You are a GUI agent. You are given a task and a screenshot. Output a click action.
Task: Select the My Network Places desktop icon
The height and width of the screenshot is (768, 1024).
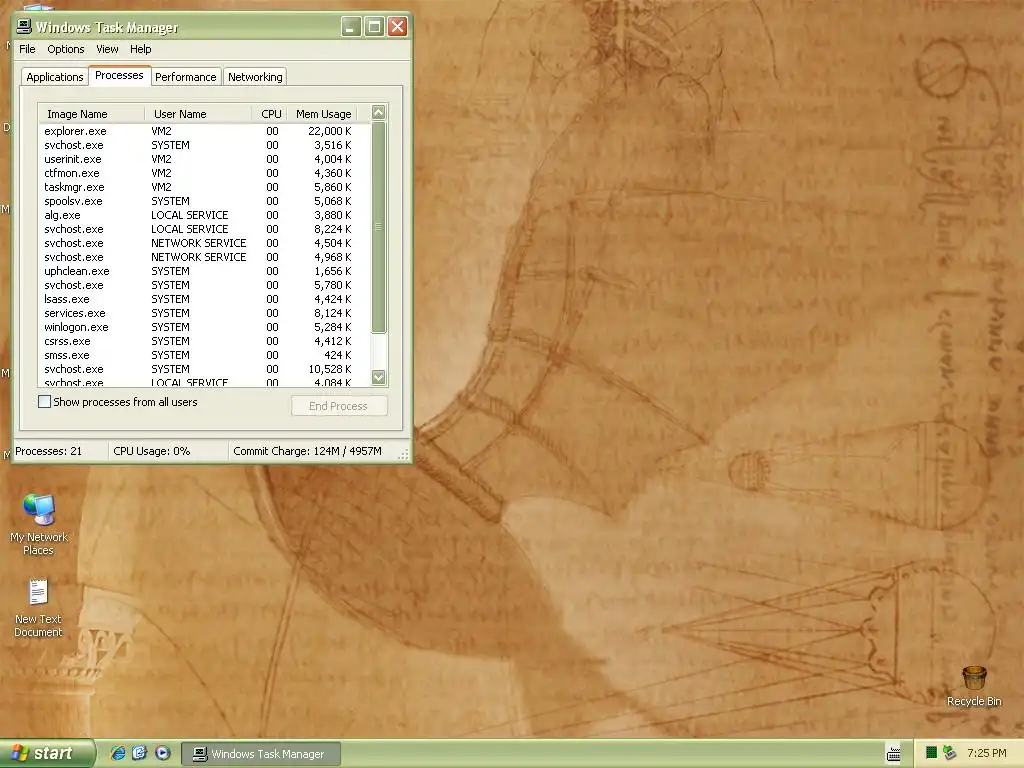click(x=39, y=524)
